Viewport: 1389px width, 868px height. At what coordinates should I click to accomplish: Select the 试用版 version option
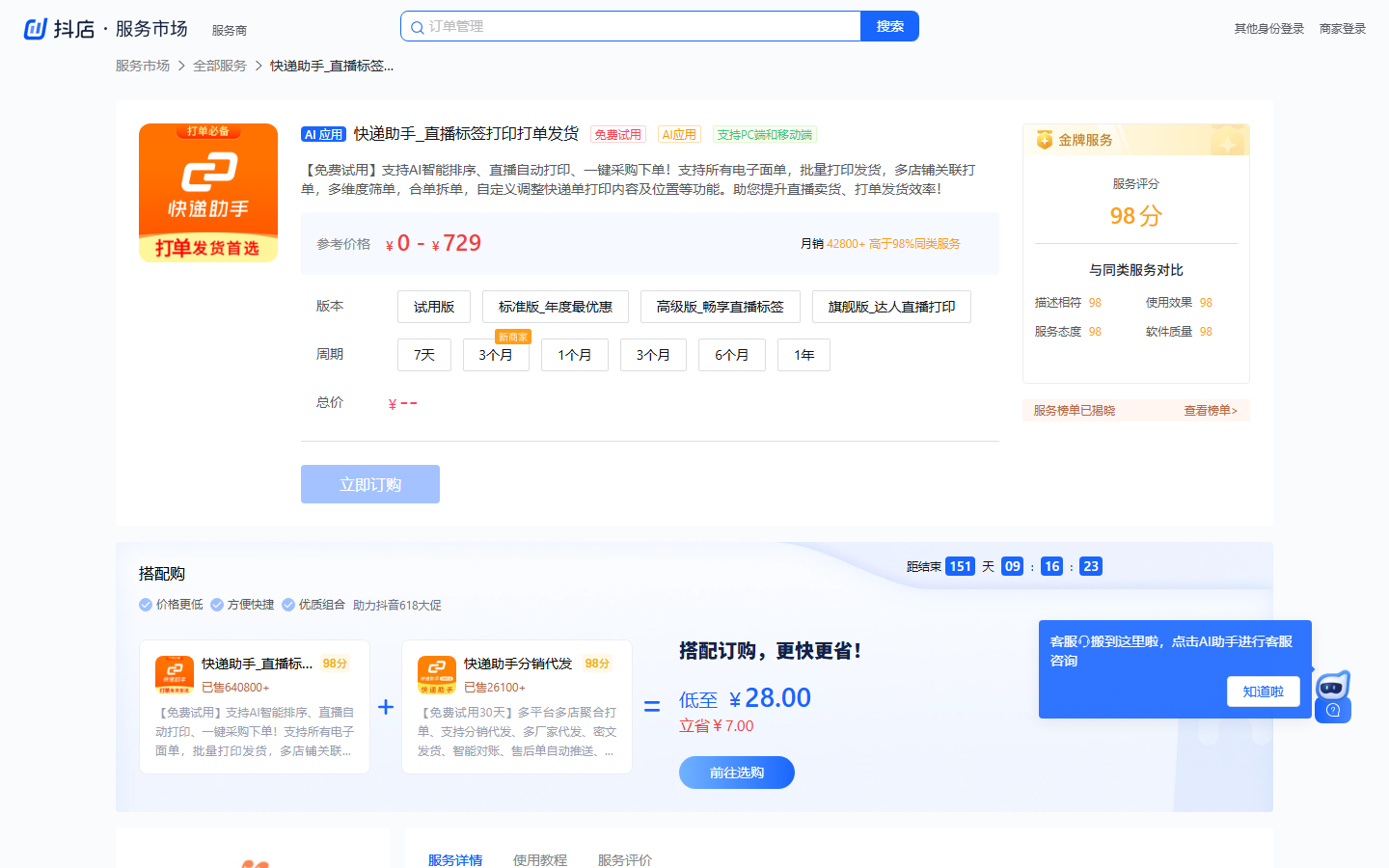[434, 307]
